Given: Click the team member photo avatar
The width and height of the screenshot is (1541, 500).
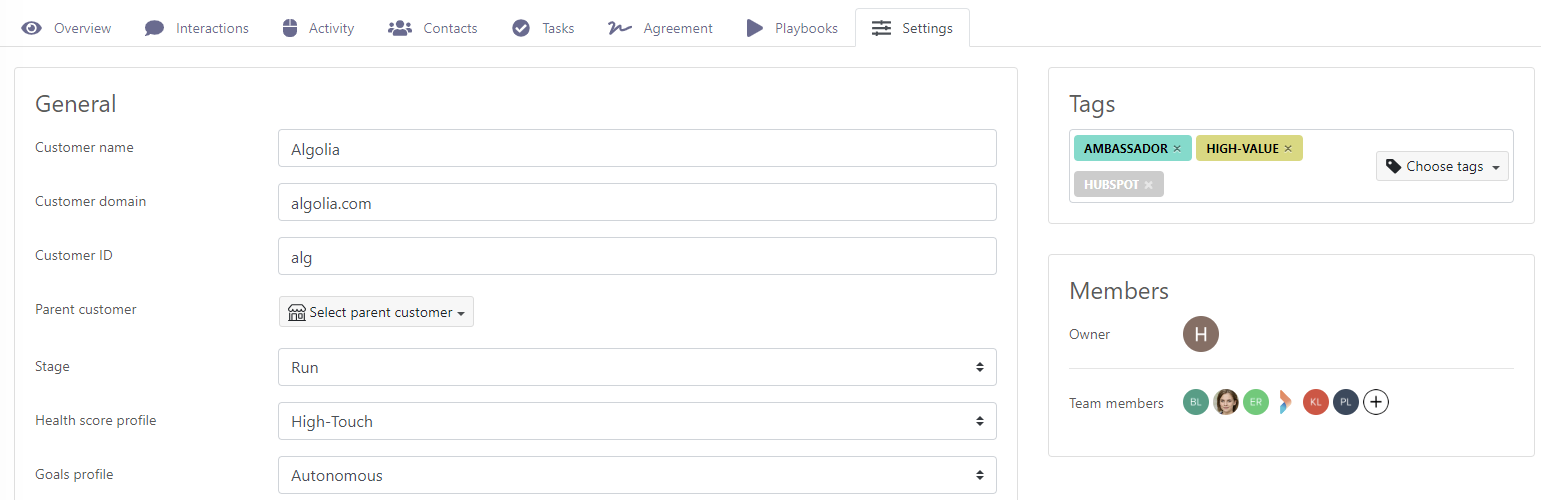Looking at the screenshot, I should tap(1226, 402).
